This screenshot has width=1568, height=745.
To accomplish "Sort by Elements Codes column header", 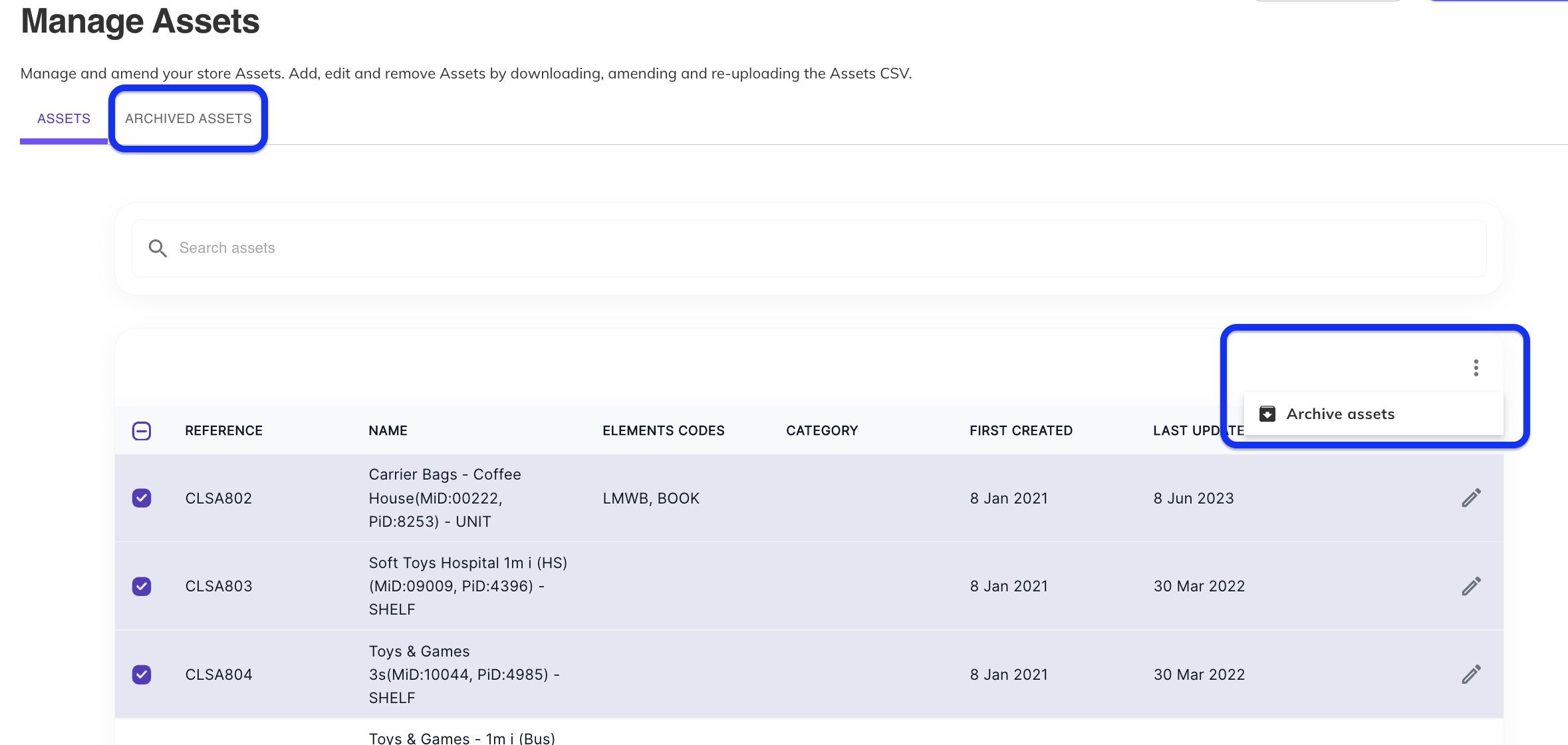I will click(x=663, y=430).
